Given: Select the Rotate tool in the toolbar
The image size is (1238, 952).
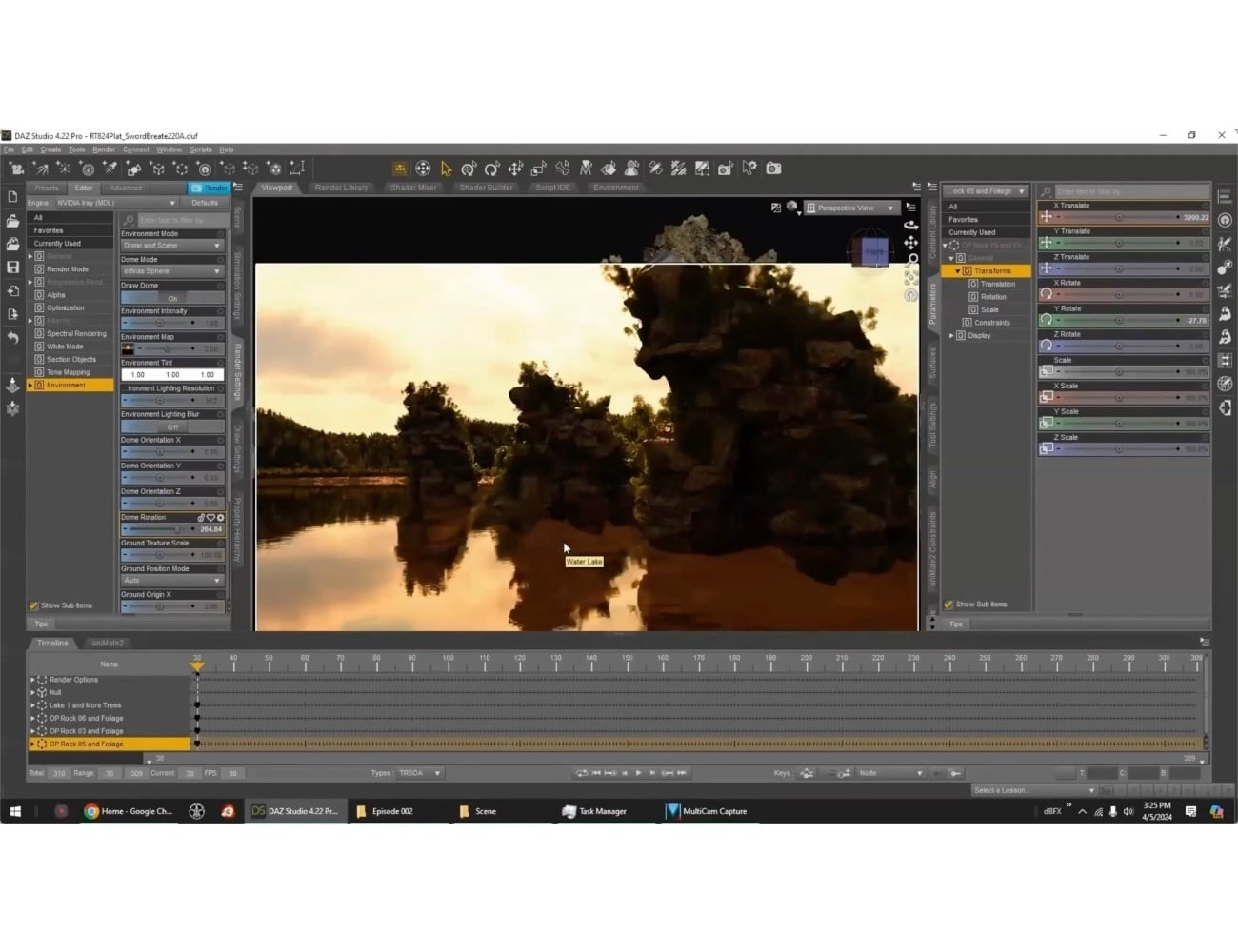Looking at the screenshot, I should [491, 168].
